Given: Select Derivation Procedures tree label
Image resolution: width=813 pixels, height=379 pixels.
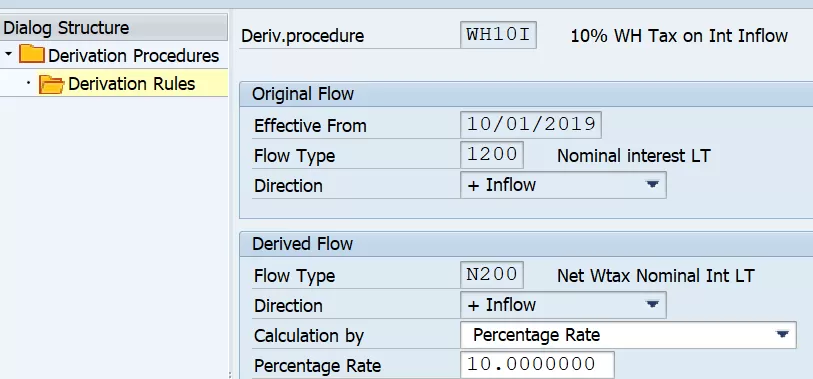Looking at the screenshot, I should 134,55.
